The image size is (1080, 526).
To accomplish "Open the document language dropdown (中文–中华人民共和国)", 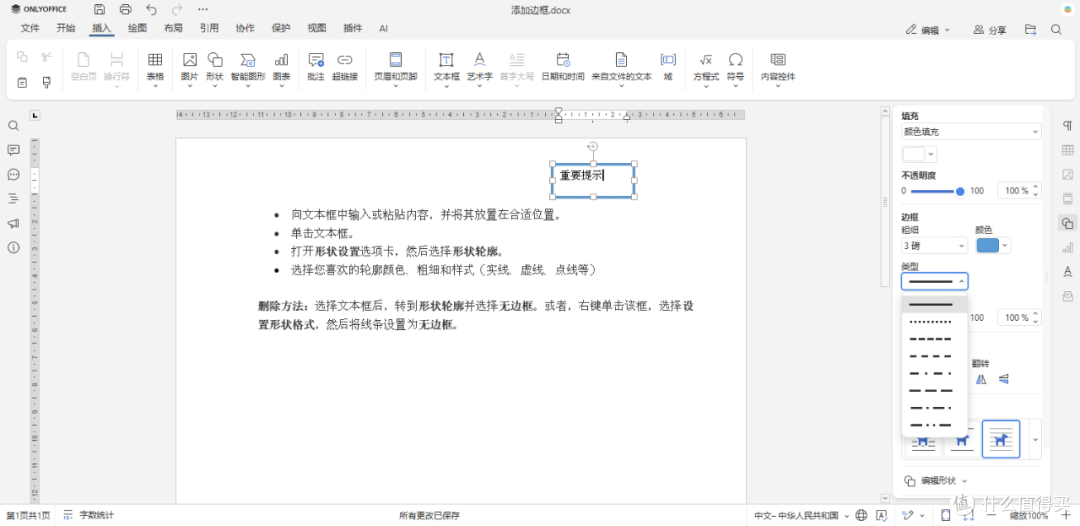I will [801, 515].
